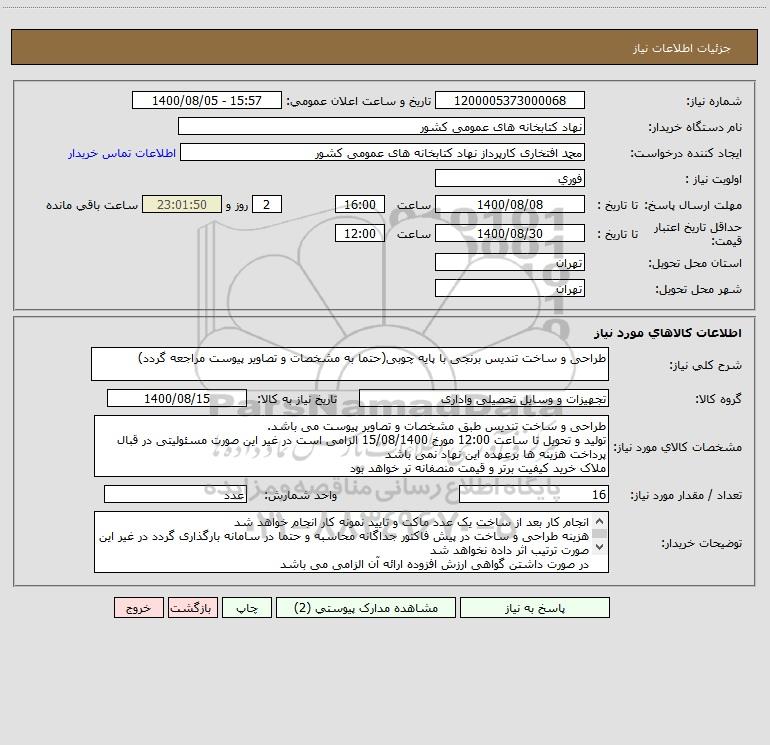The height and width of the screenshot is (745, 770).
Task: Click the label شماره نیاز
Action: tap(714, 101)
